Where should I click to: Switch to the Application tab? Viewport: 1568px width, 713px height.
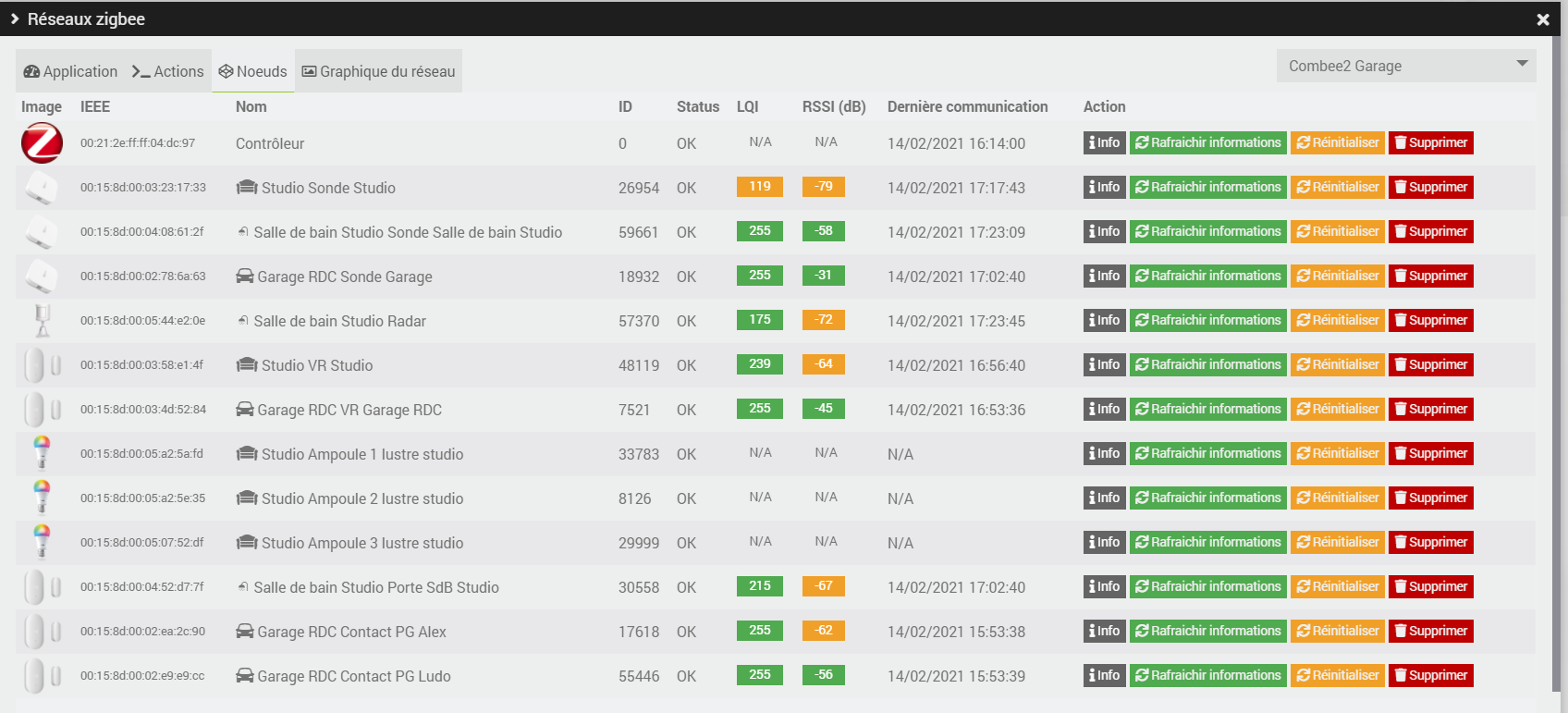pos(70,71)
